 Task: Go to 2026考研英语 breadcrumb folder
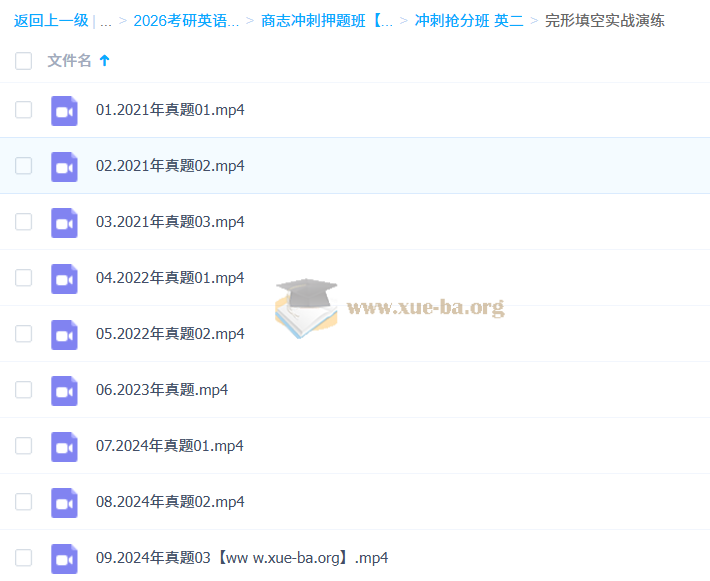point(186,21)
